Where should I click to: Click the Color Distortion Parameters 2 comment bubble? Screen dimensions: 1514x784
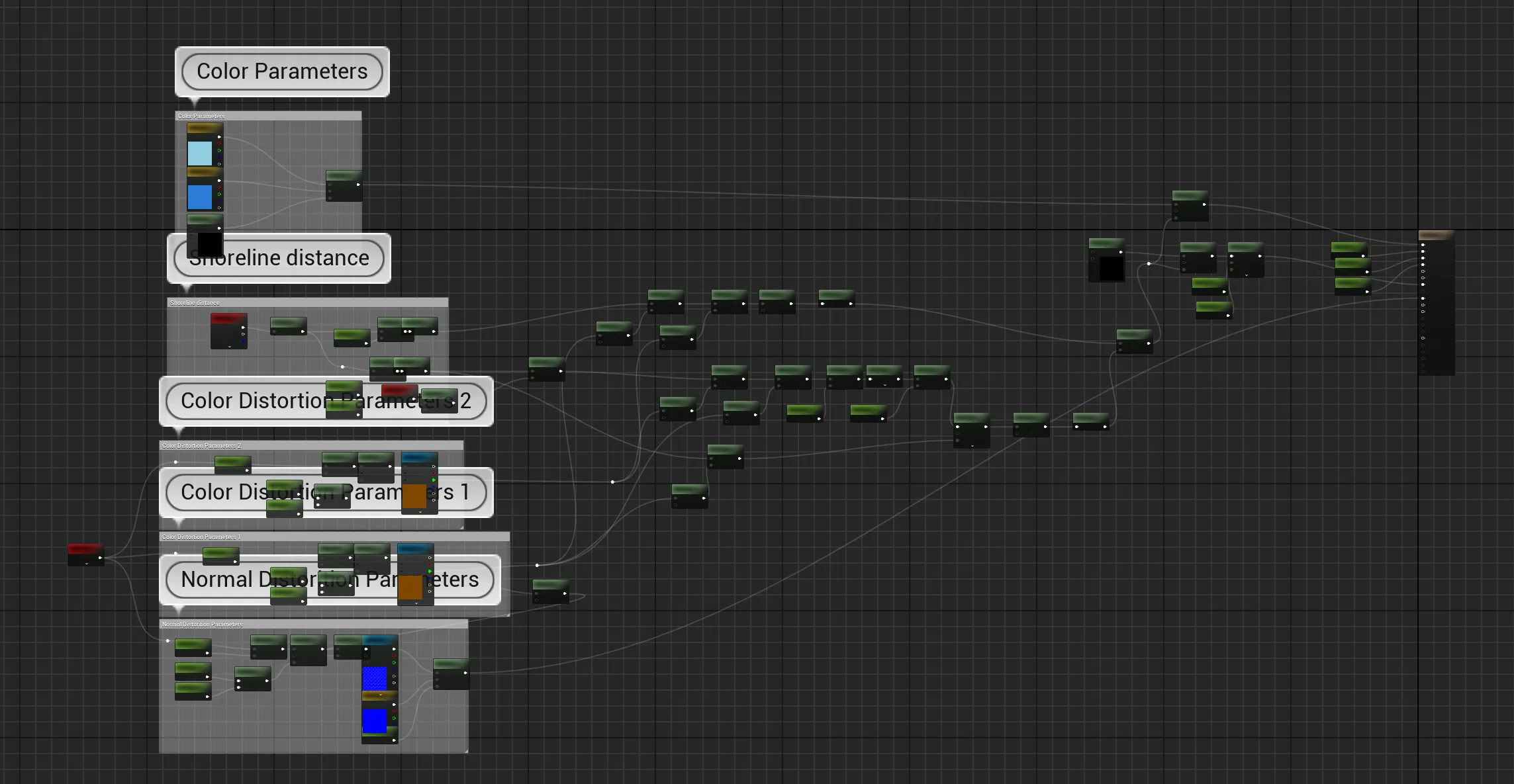326,401
